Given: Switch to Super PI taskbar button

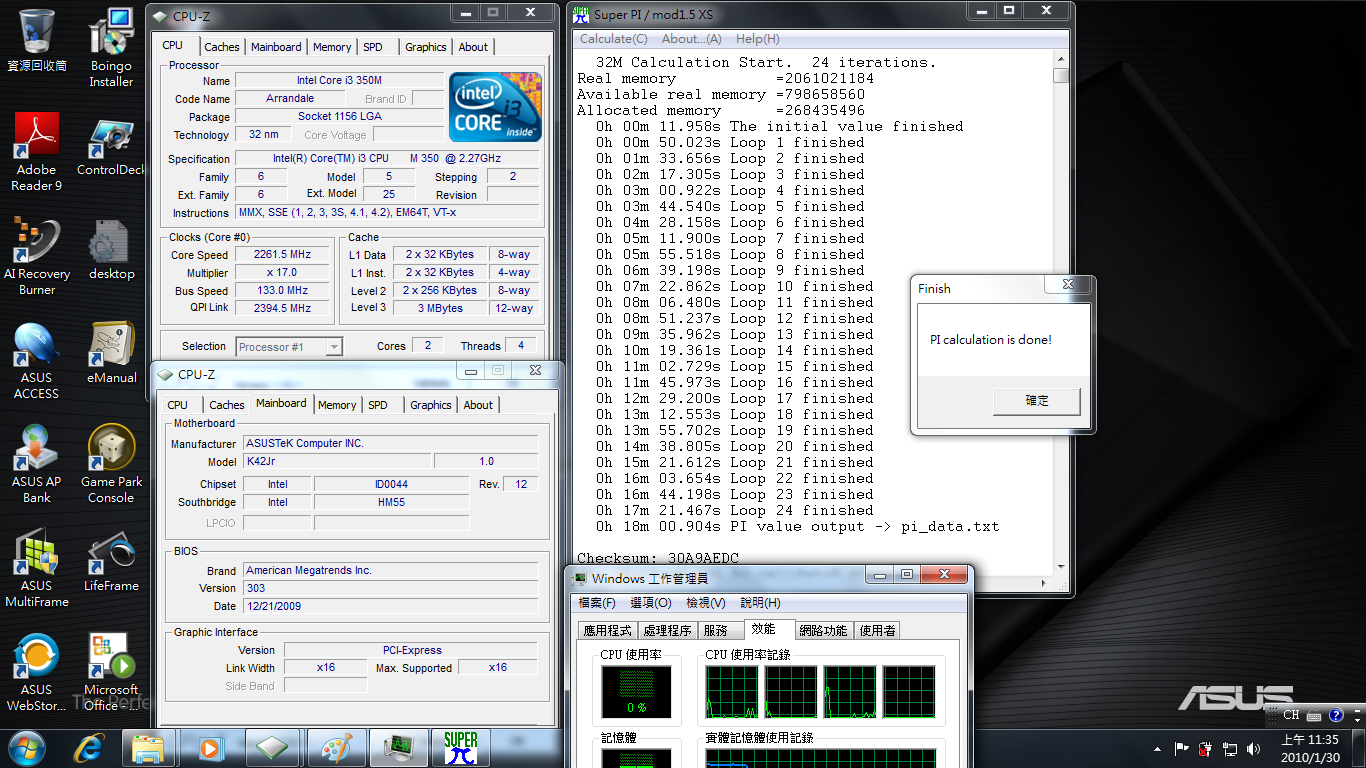Looking at the screenshot, I should [461, 748].
